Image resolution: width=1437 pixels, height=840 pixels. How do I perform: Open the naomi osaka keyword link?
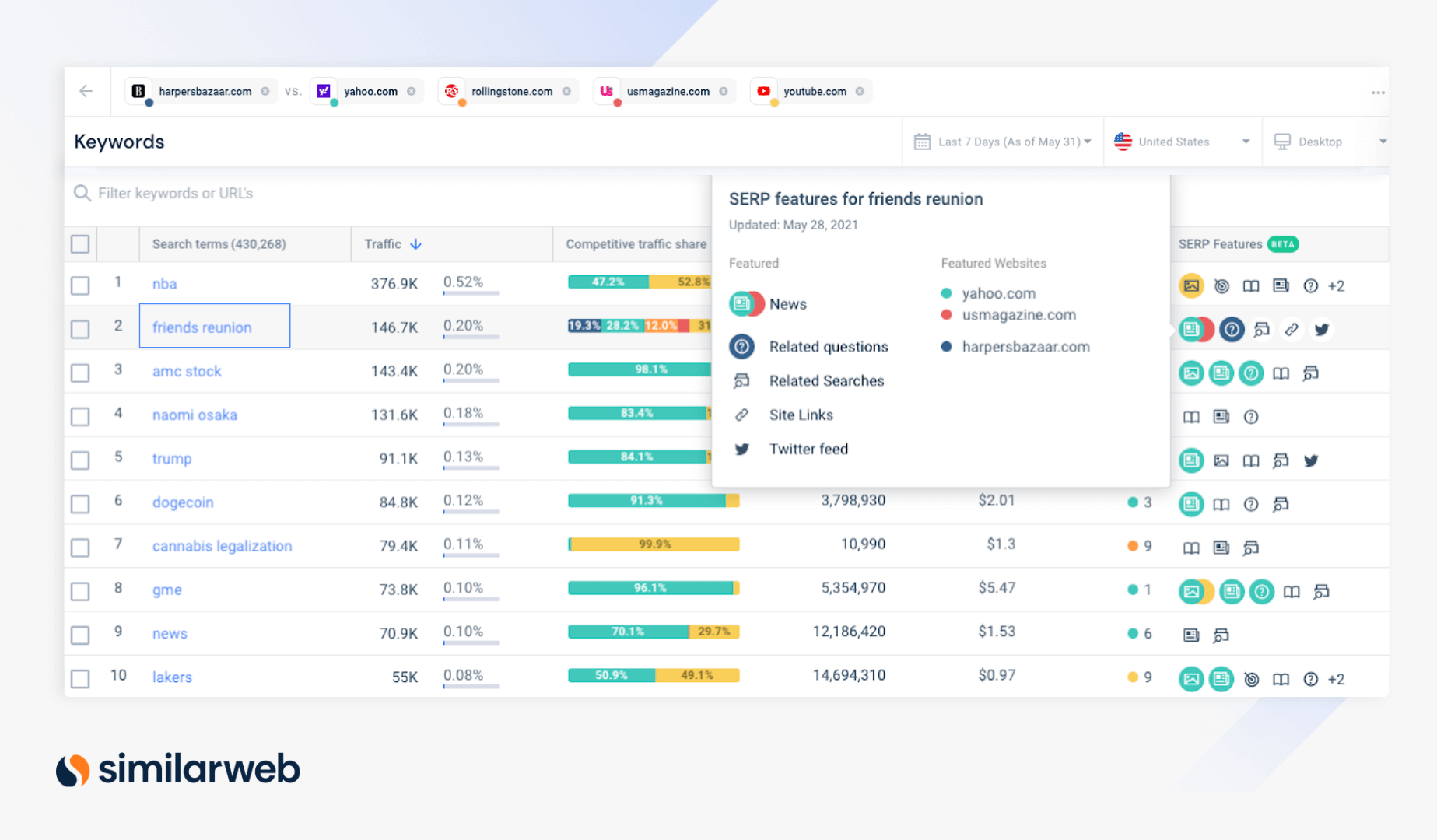point(195,415)
